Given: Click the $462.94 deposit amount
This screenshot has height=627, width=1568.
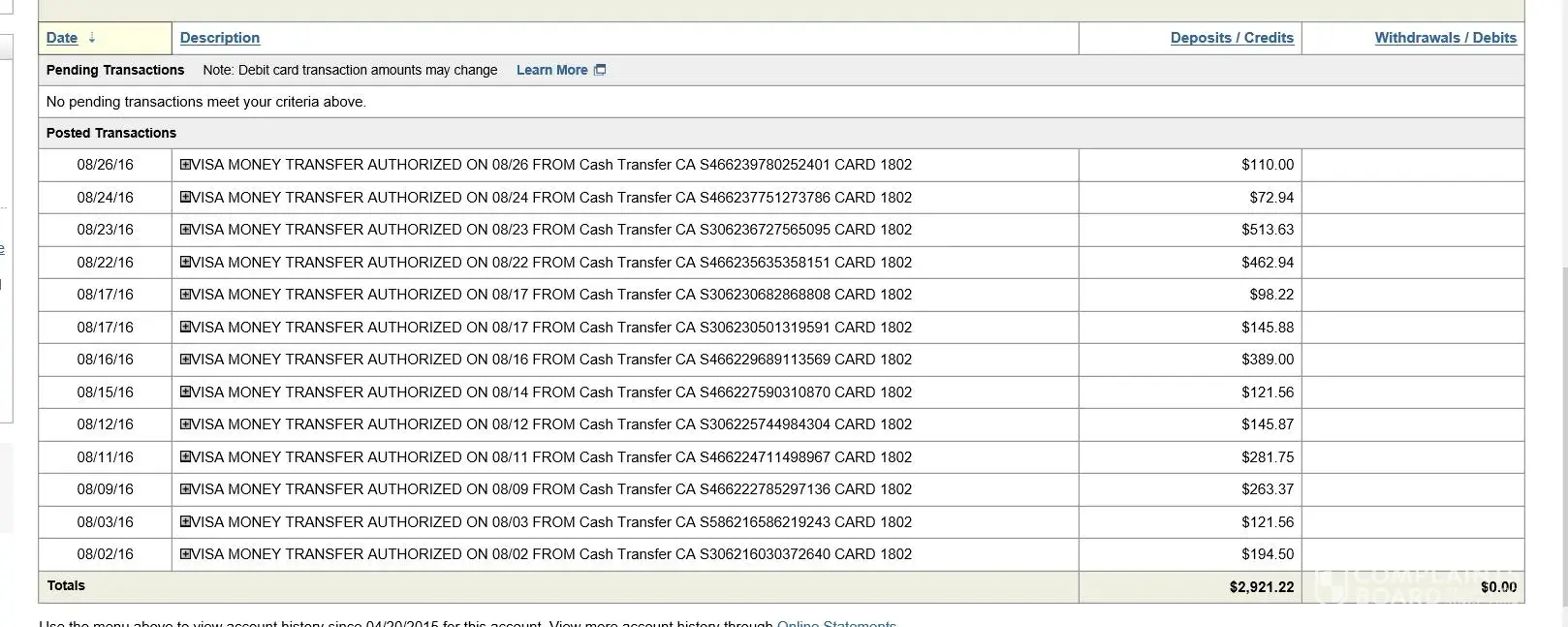Looking at the screenshot, I should pos(1268,262).
